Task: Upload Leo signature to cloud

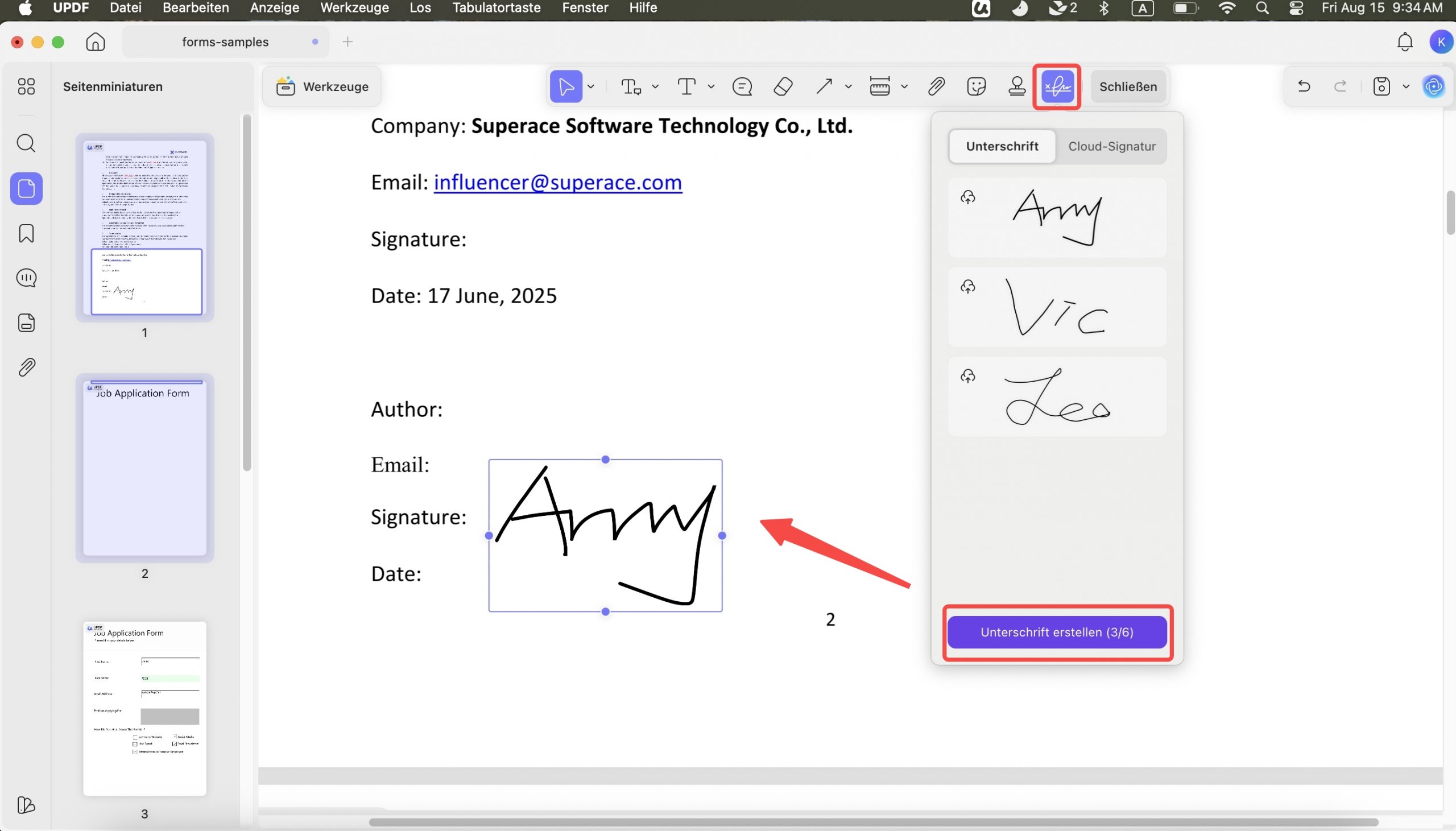Action: click(967, 376)
